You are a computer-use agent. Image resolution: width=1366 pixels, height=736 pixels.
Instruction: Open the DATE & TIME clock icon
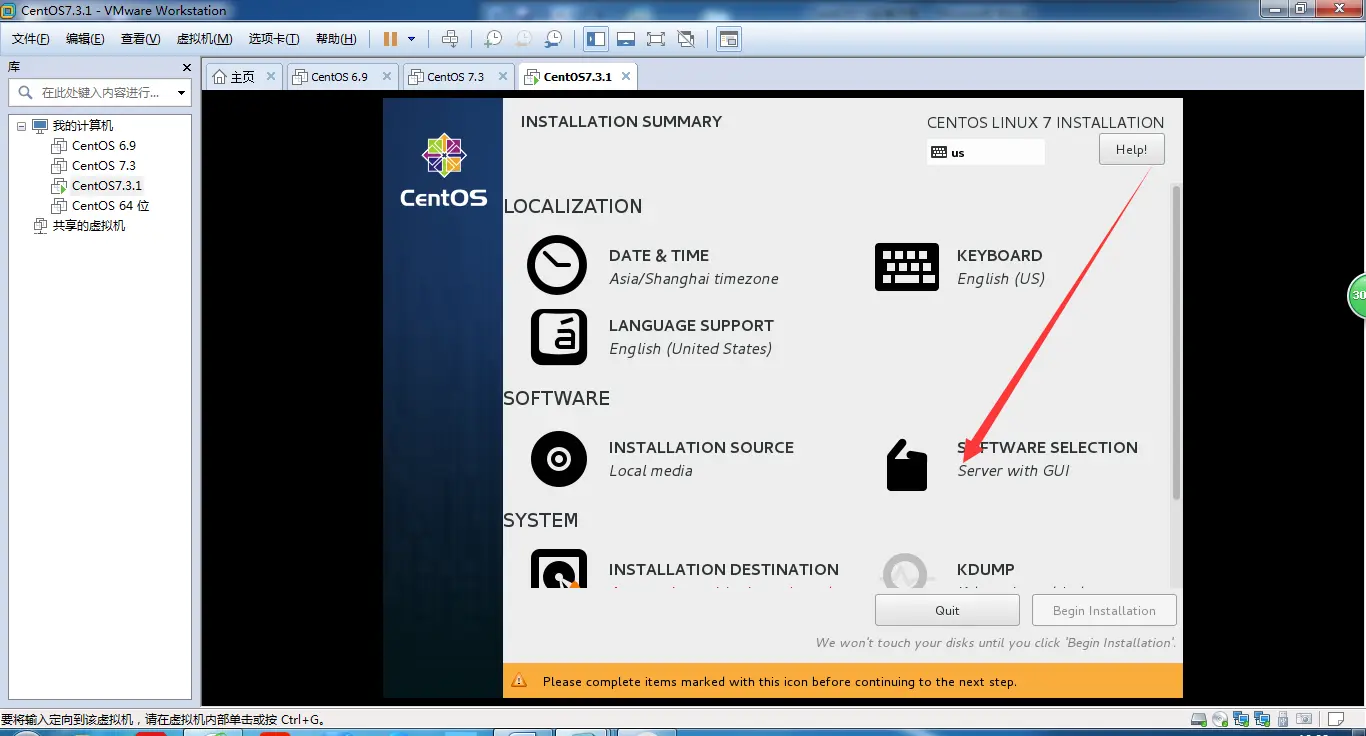click(557, 265)
